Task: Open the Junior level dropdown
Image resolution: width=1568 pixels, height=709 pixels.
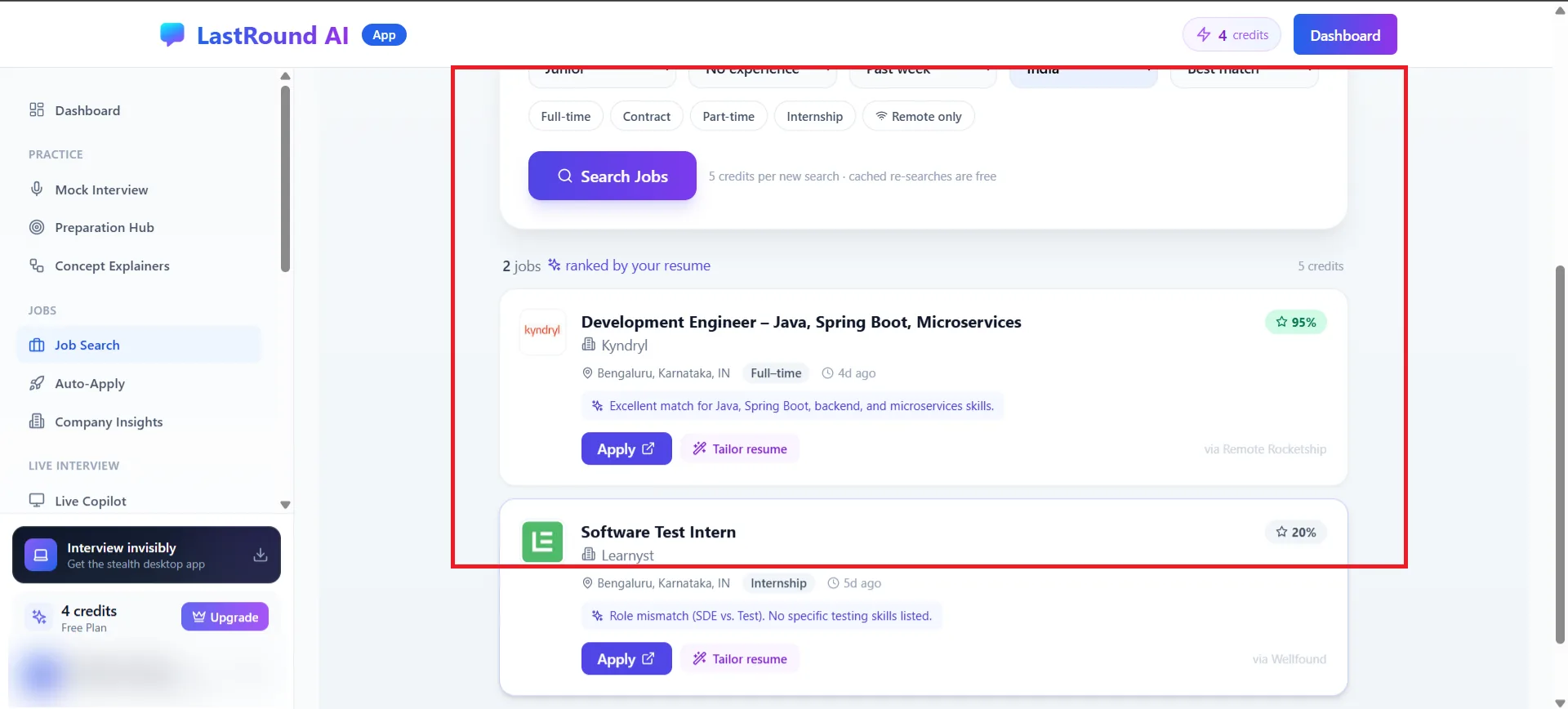Action: (x=602, y=77)
